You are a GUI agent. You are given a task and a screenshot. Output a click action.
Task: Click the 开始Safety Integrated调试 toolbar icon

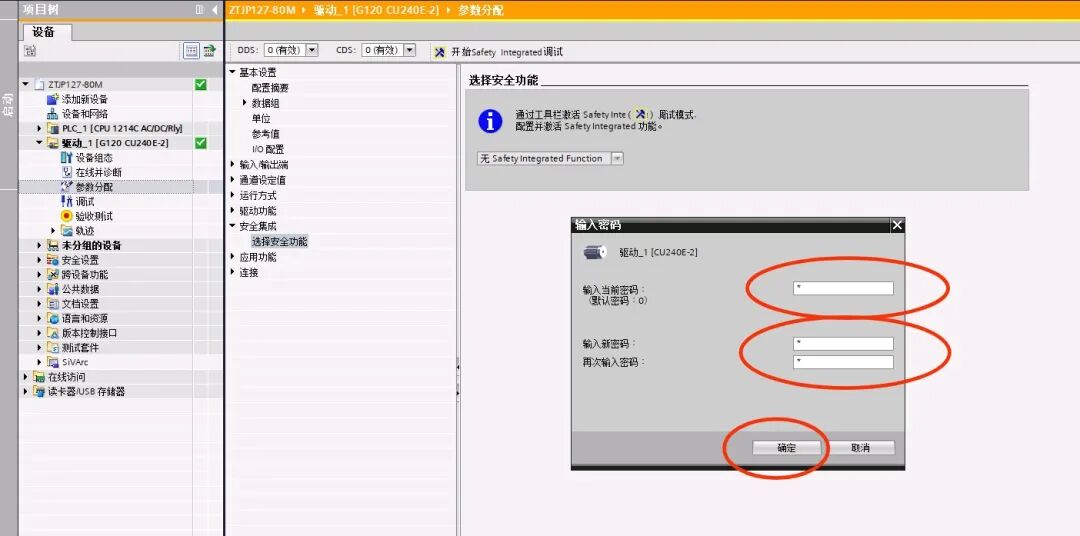click(440, 52)
